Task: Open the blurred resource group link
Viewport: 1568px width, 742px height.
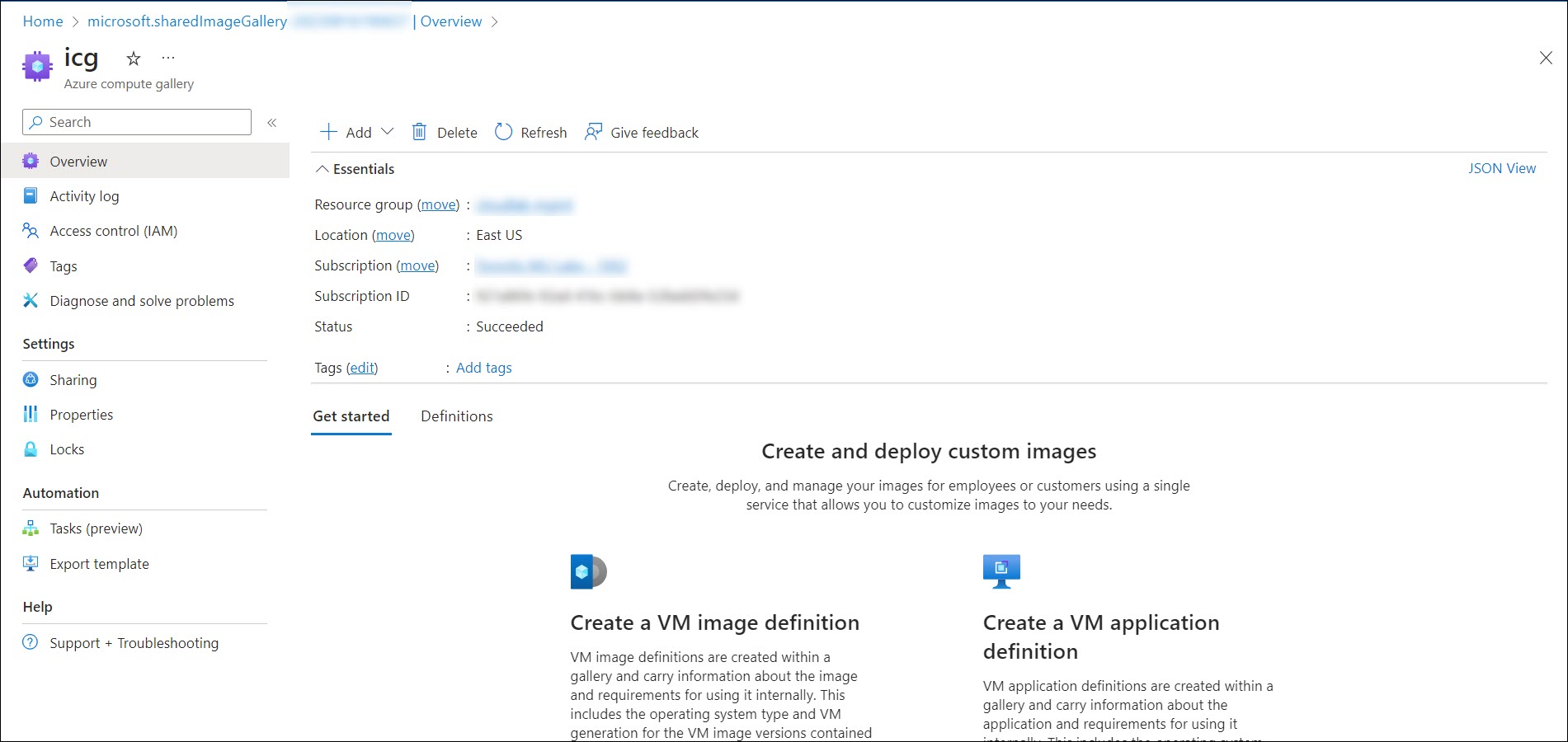Action: [525, 205]
